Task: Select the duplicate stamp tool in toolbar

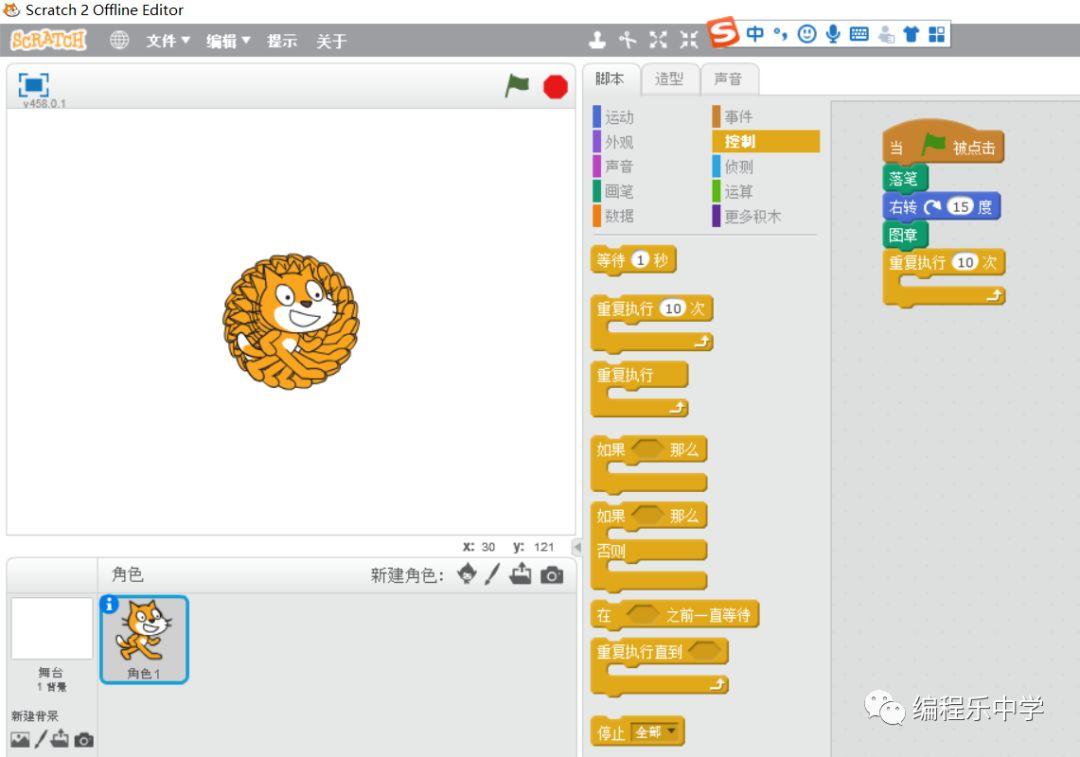Action: coord(597,40)
